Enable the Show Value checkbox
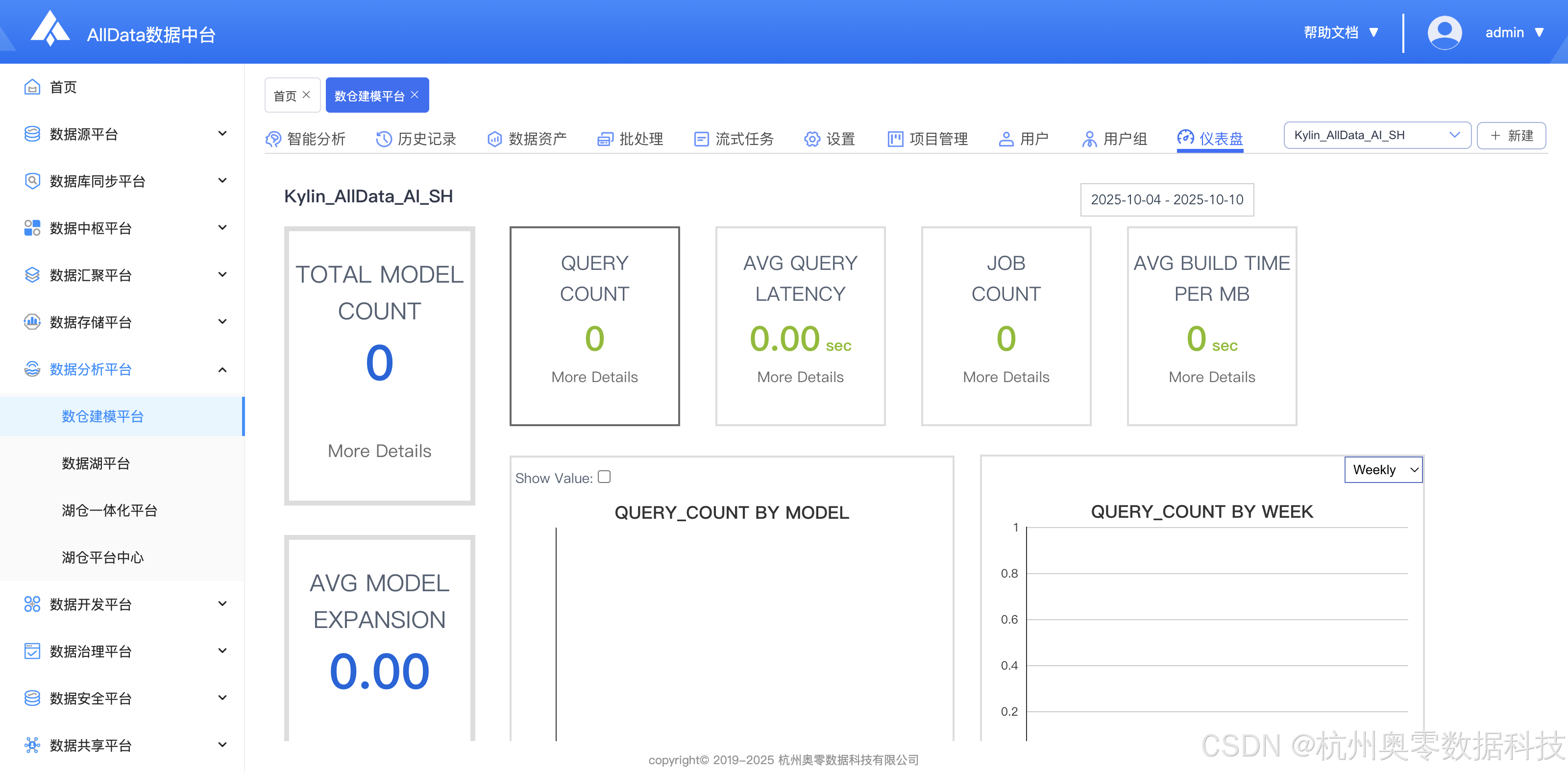The width and height of the screenshot is (1568, 772). [604, 477]
